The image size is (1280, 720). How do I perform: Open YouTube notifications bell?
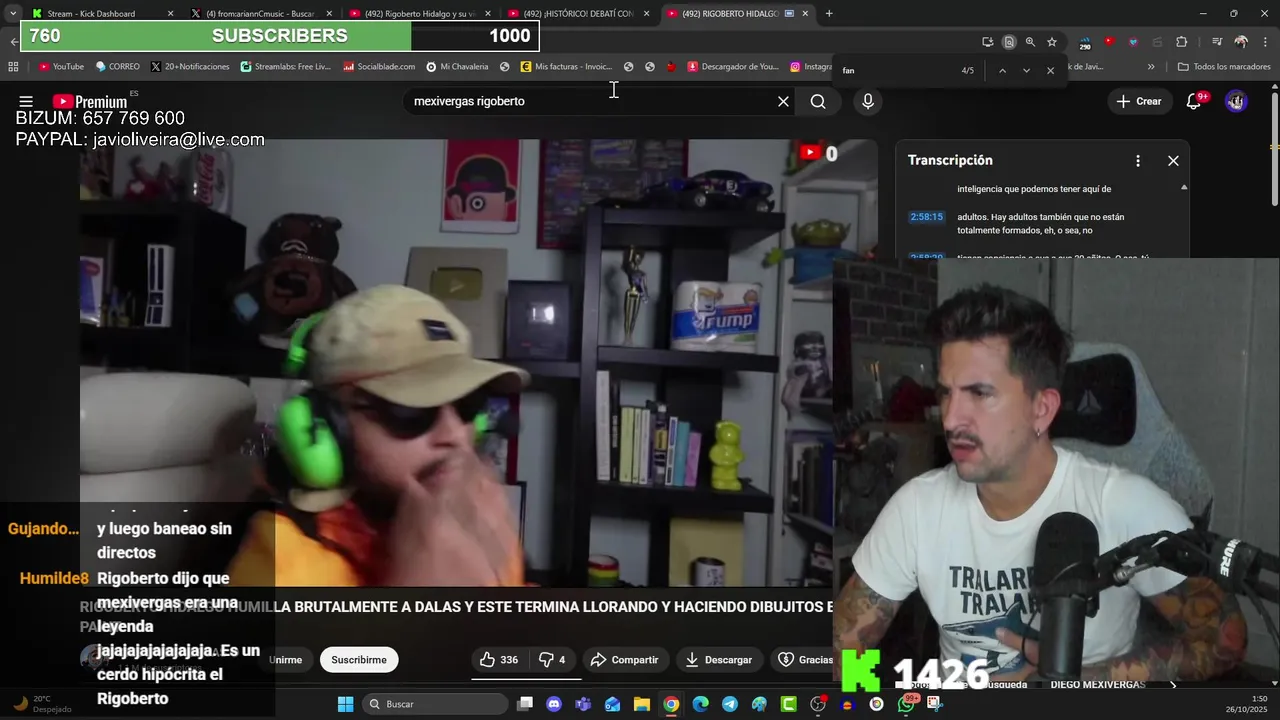1193,101
